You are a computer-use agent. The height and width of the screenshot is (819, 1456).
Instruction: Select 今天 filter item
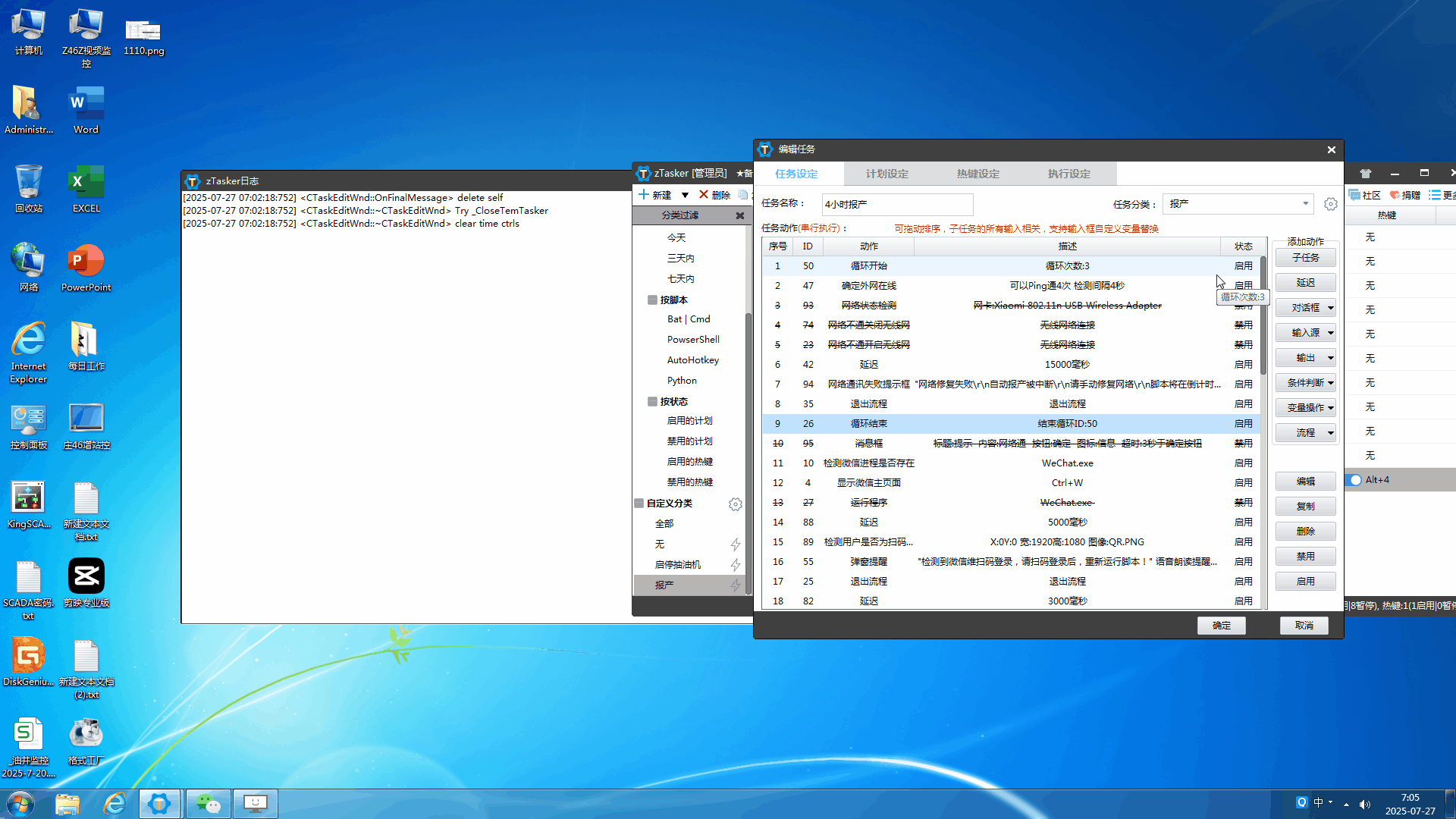click(x=676, y=238)
